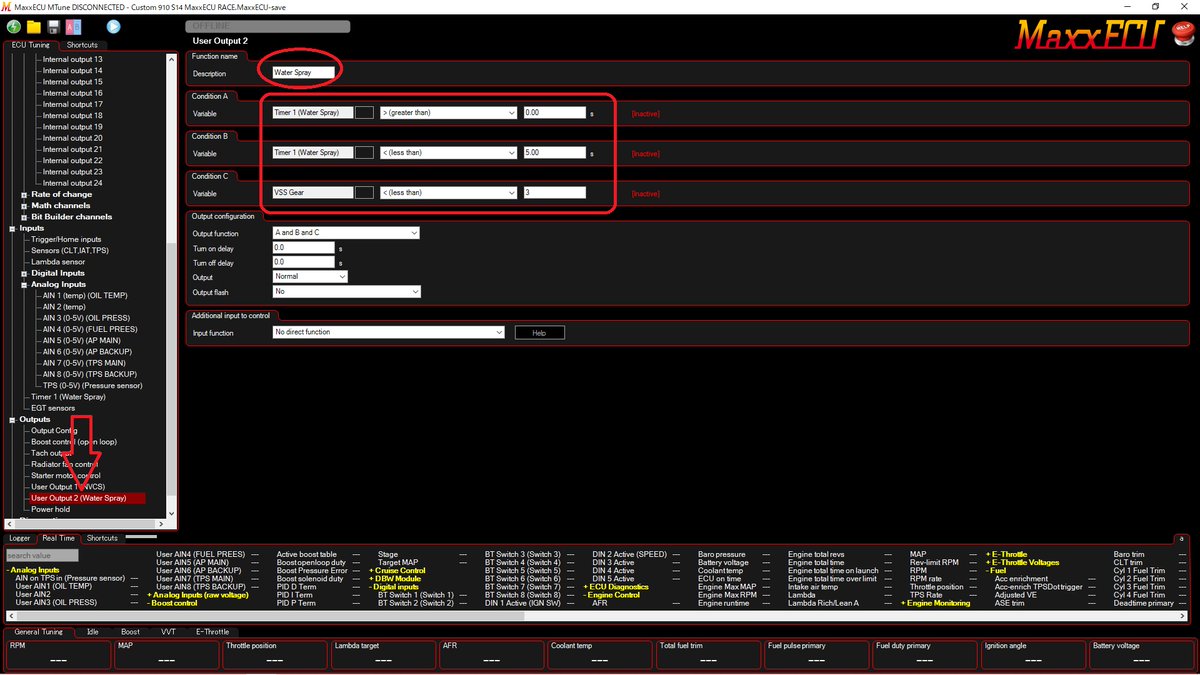Open the Shortcuts tab beside Real Time
The height and width of the screenshot is (675, 1200).
pos(102,538)
